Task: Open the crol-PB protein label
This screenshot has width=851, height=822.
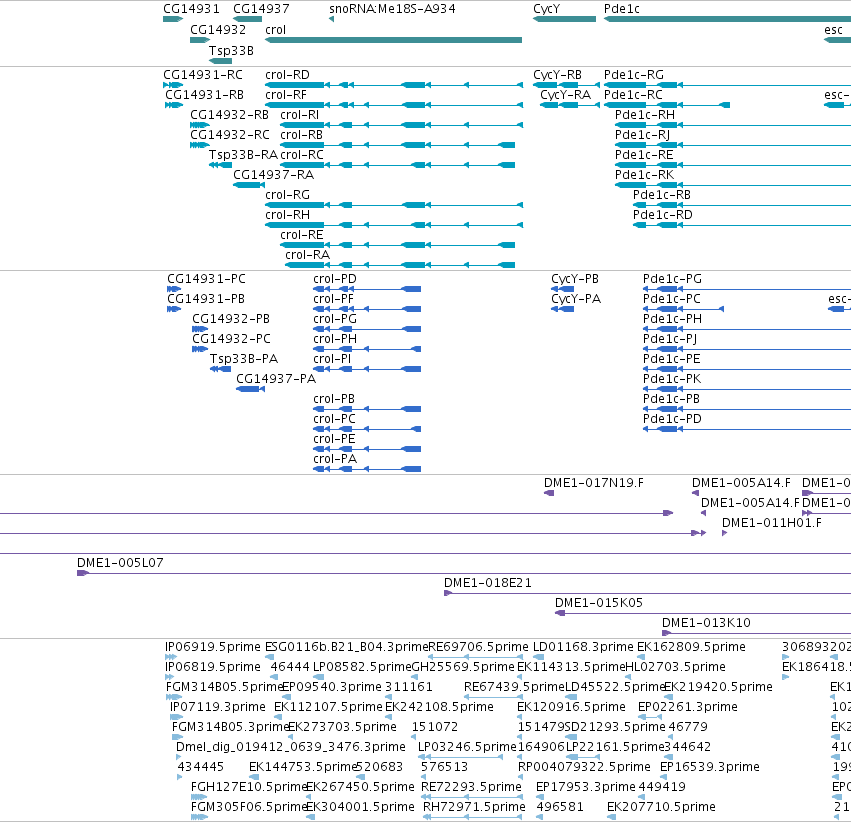Action: tap(334, 398)
